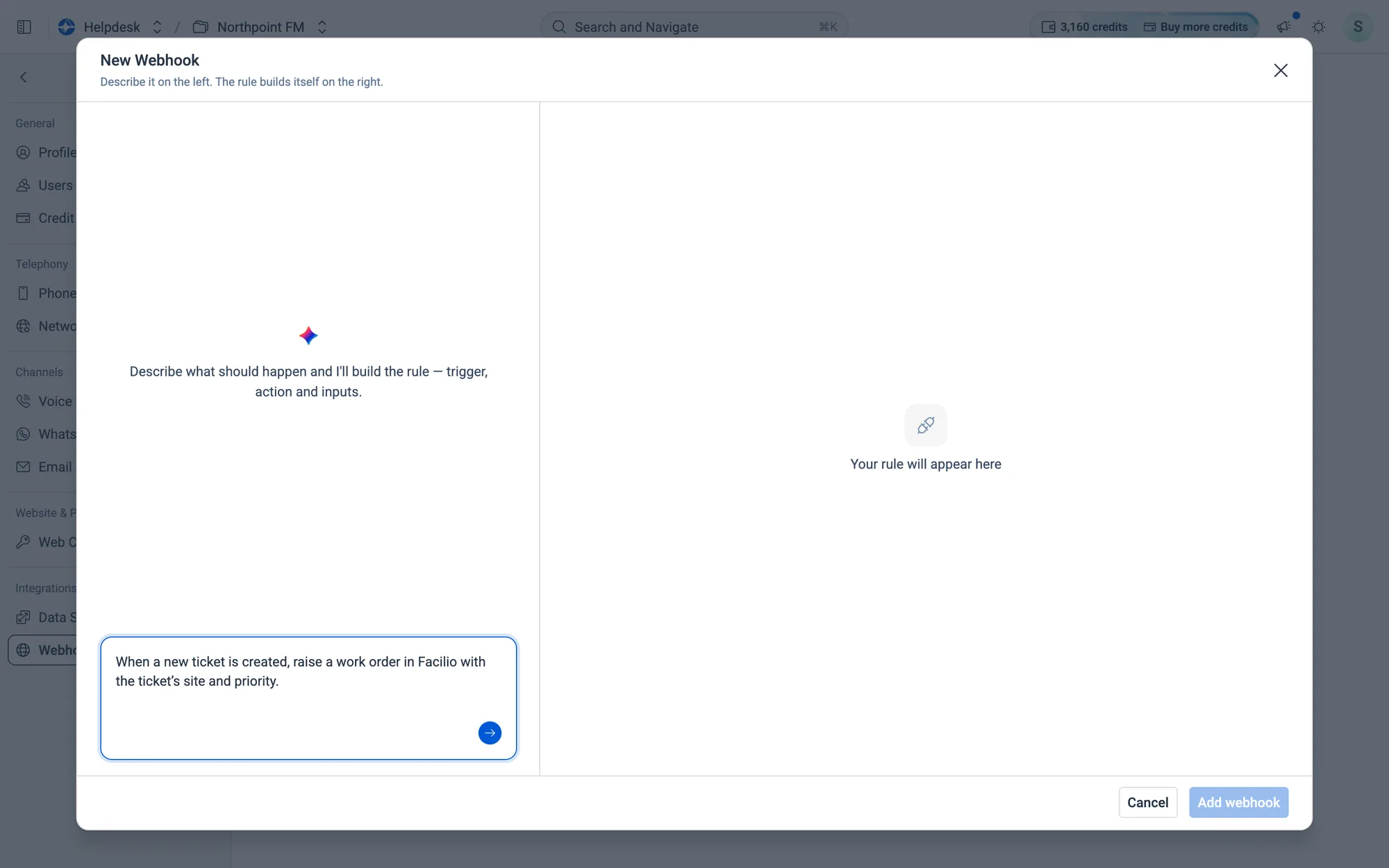Screen dimensions: 1389x868
Task: Go back using the left chevron
Action: (x=24, y=77)
